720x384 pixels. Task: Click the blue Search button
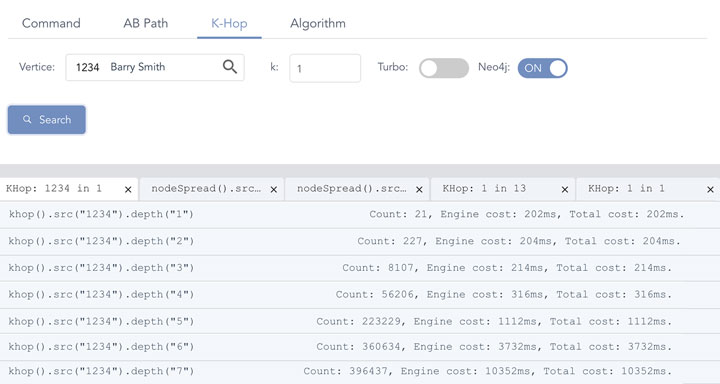tap(46, 120)
